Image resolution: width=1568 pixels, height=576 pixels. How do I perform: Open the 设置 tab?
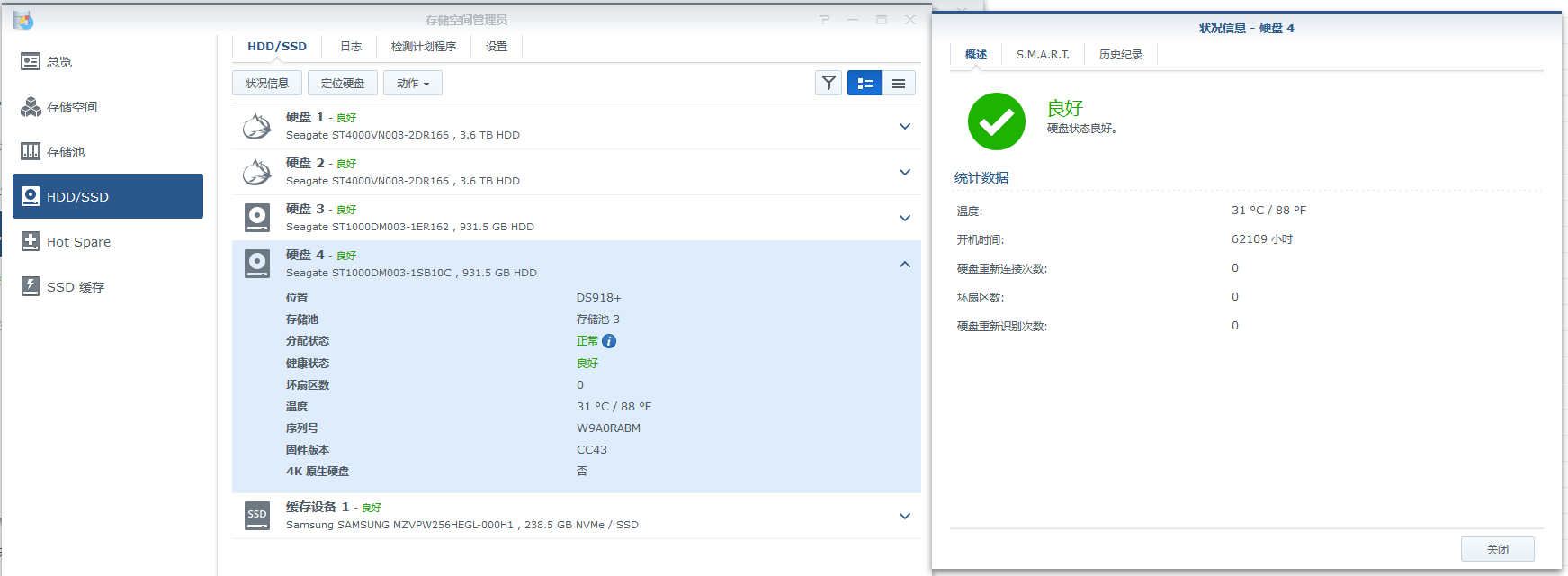tap(497, 46)
